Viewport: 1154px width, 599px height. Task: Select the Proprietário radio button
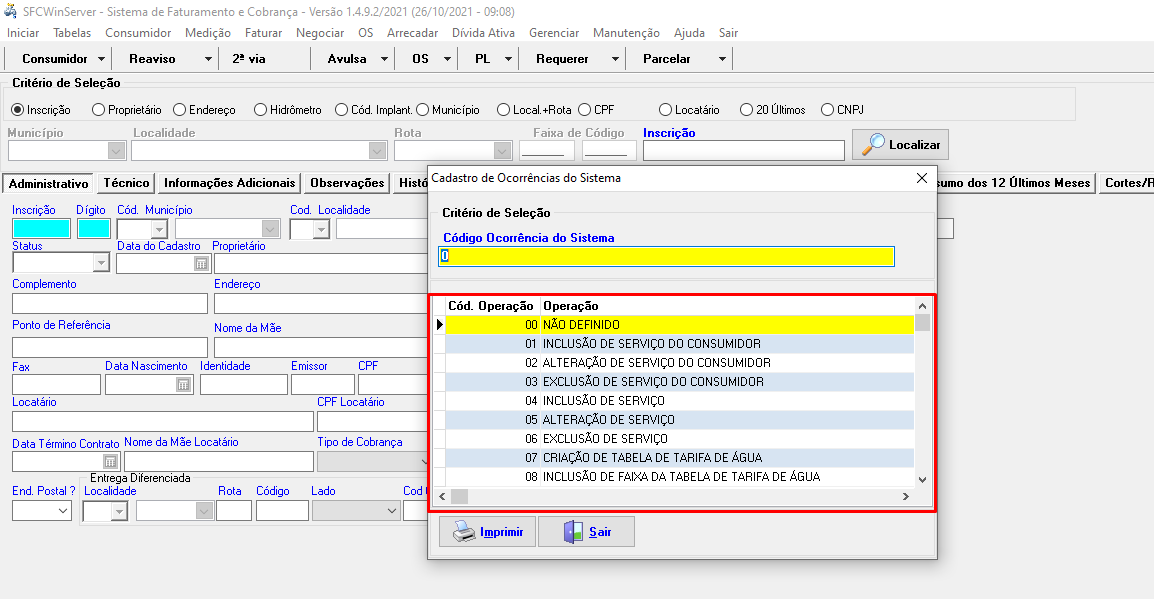click(x=98, y=110)
